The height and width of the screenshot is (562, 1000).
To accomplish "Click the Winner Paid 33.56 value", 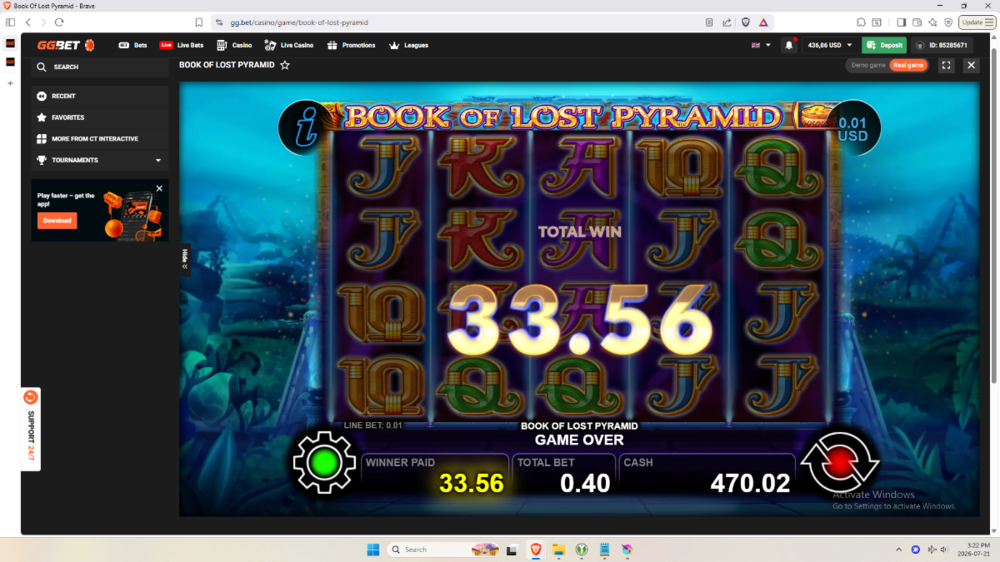I will (x=471, y=484).
